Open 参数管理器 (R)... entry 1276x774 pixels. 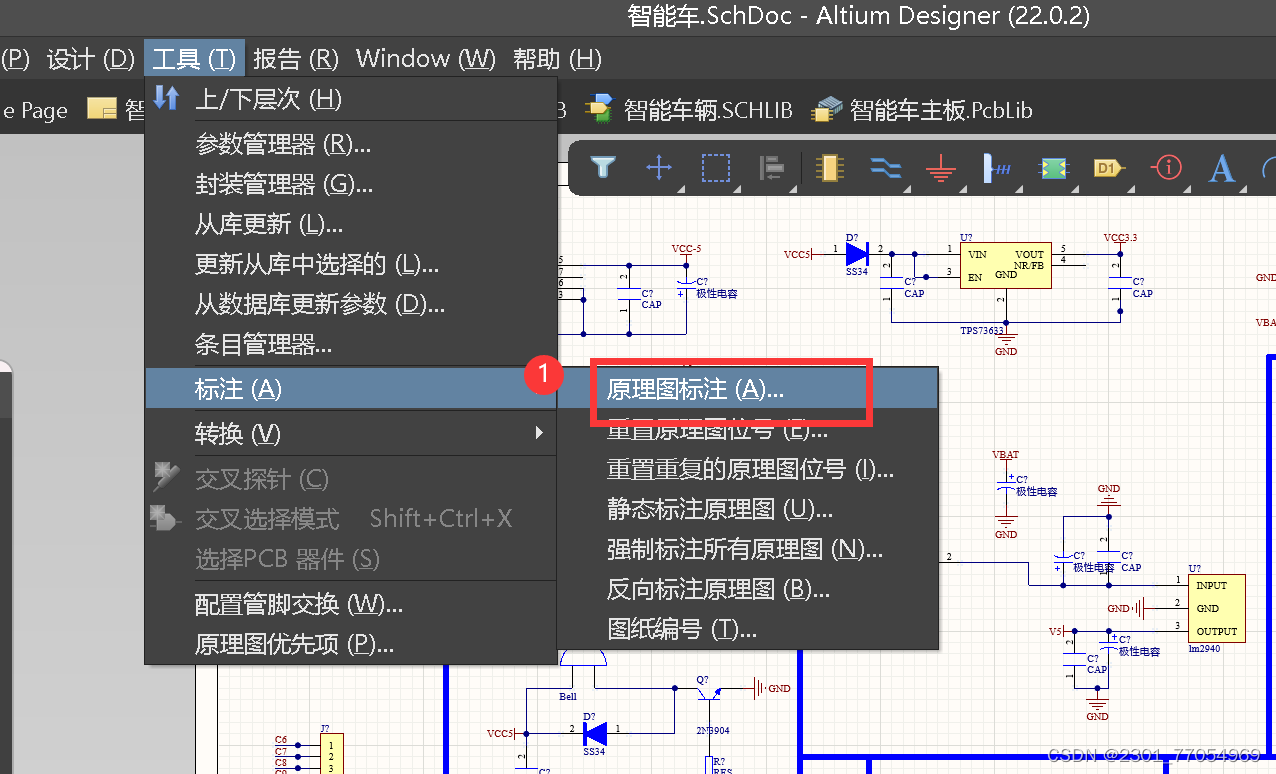tap(351, 145)
